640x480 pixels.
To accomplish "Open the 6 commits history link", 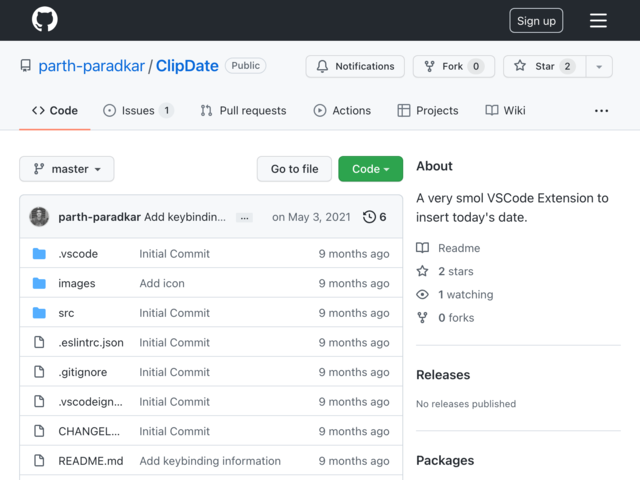I will pos(374,217).
